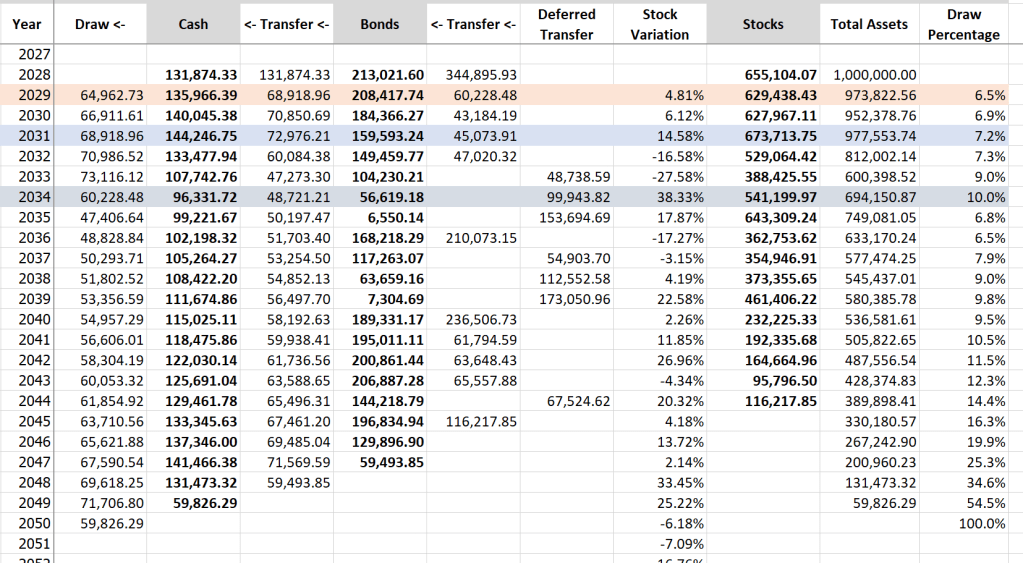Click the 655,104.07 stocks cell

click(781, 75)
